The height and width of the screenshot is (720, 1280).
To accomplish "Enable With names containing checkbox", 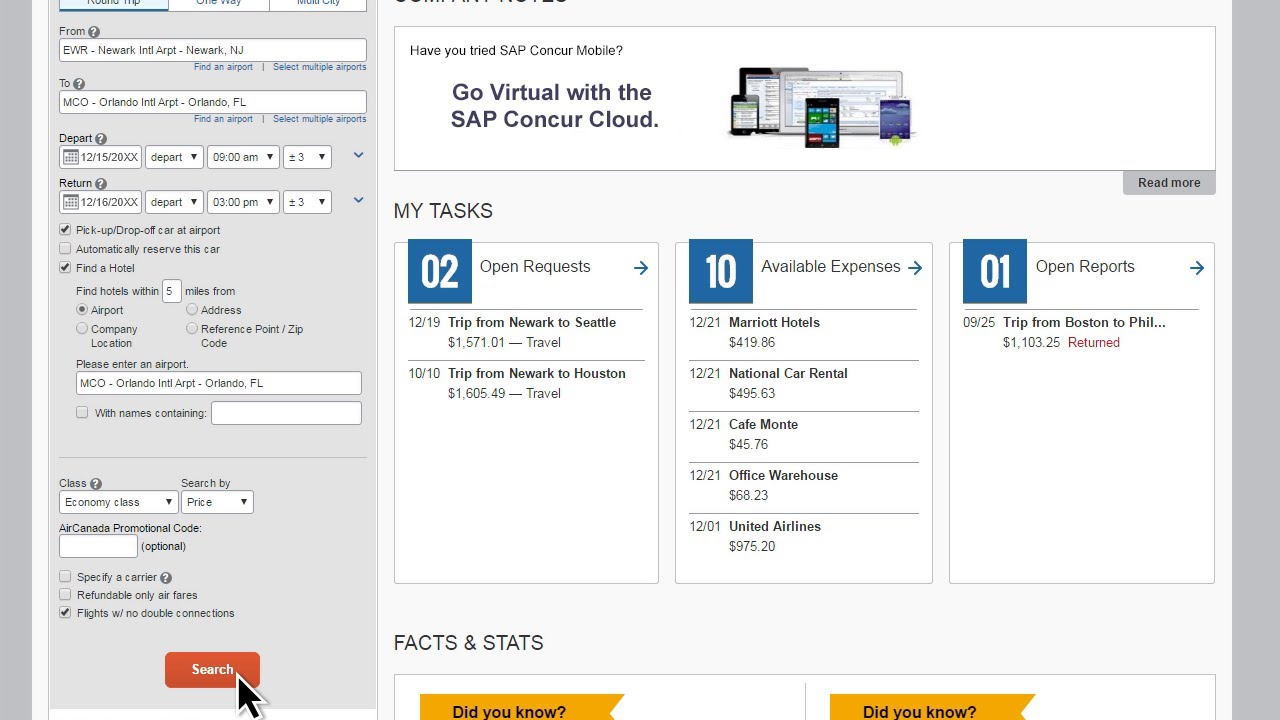I will pos(82,412).
